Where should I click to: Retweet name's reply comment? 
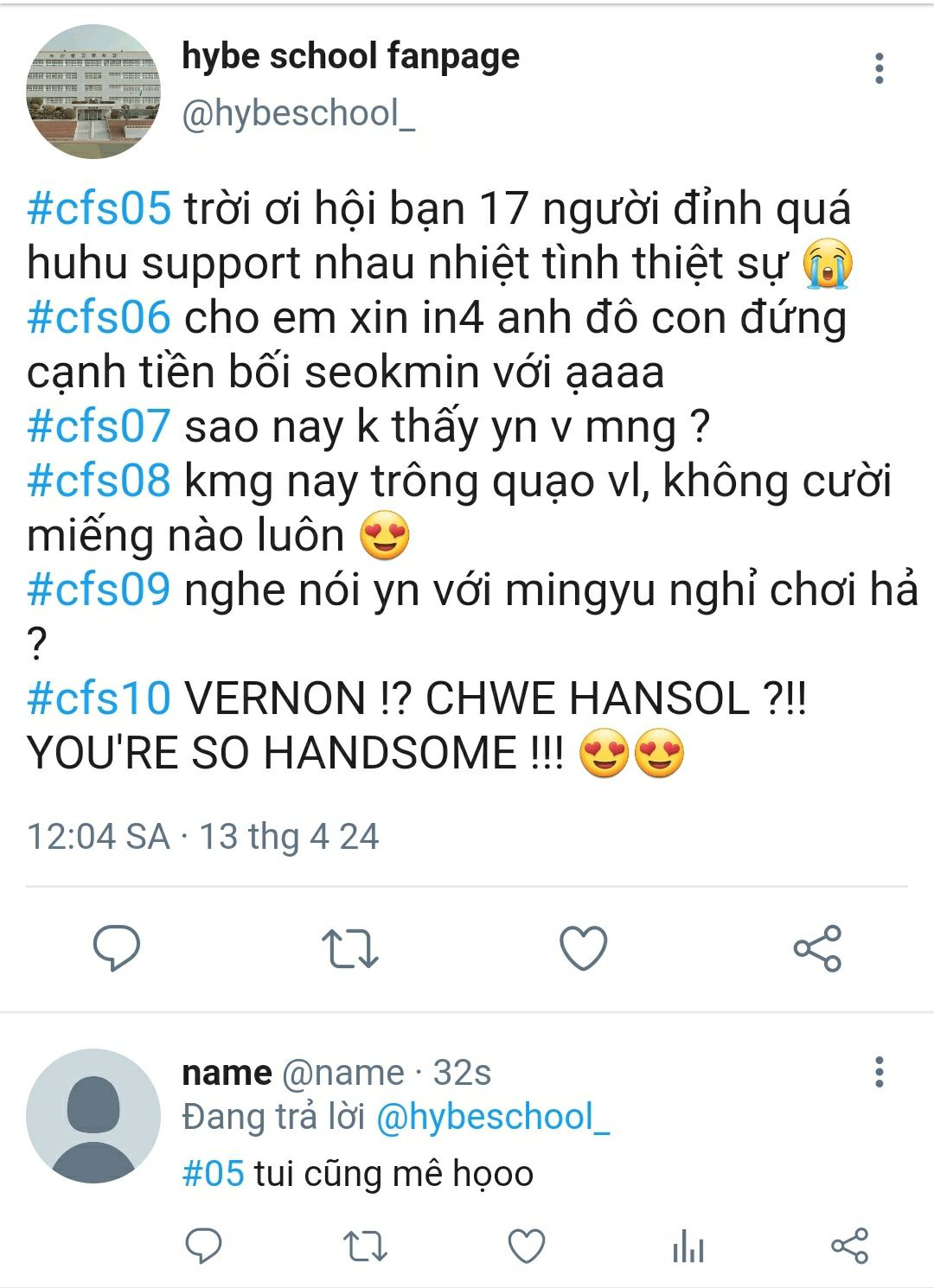(365, 1247)
